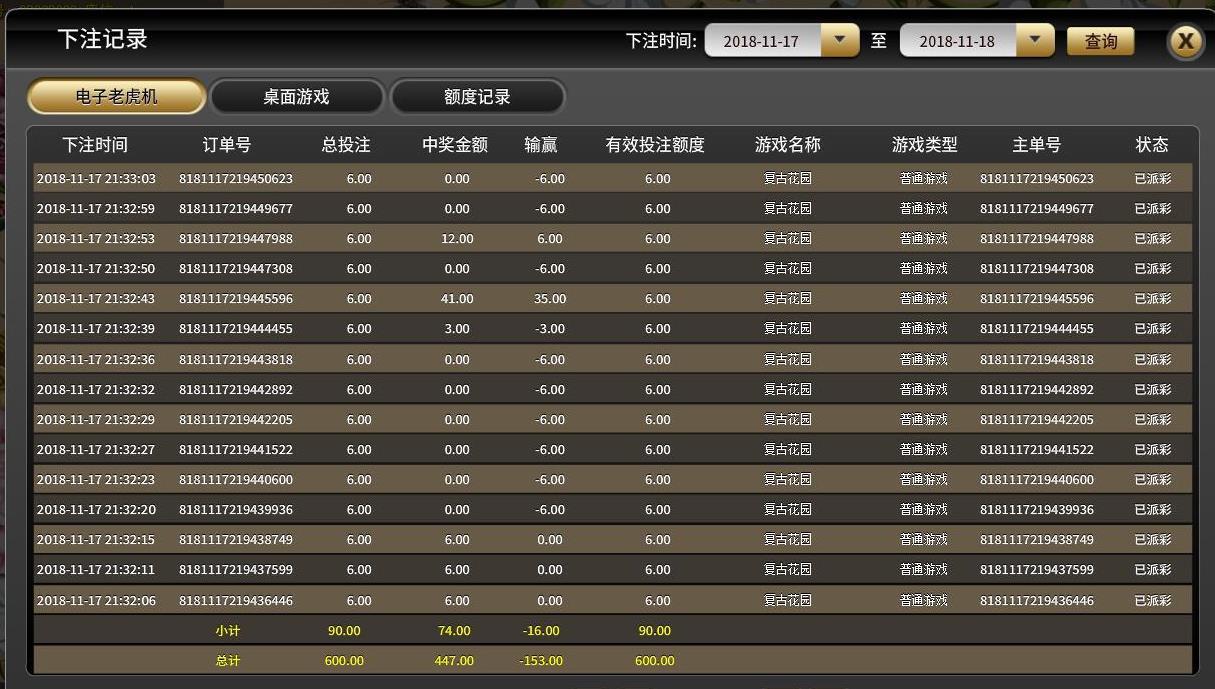
Task: Click the total loss -153.00
Action: (541, 661)
